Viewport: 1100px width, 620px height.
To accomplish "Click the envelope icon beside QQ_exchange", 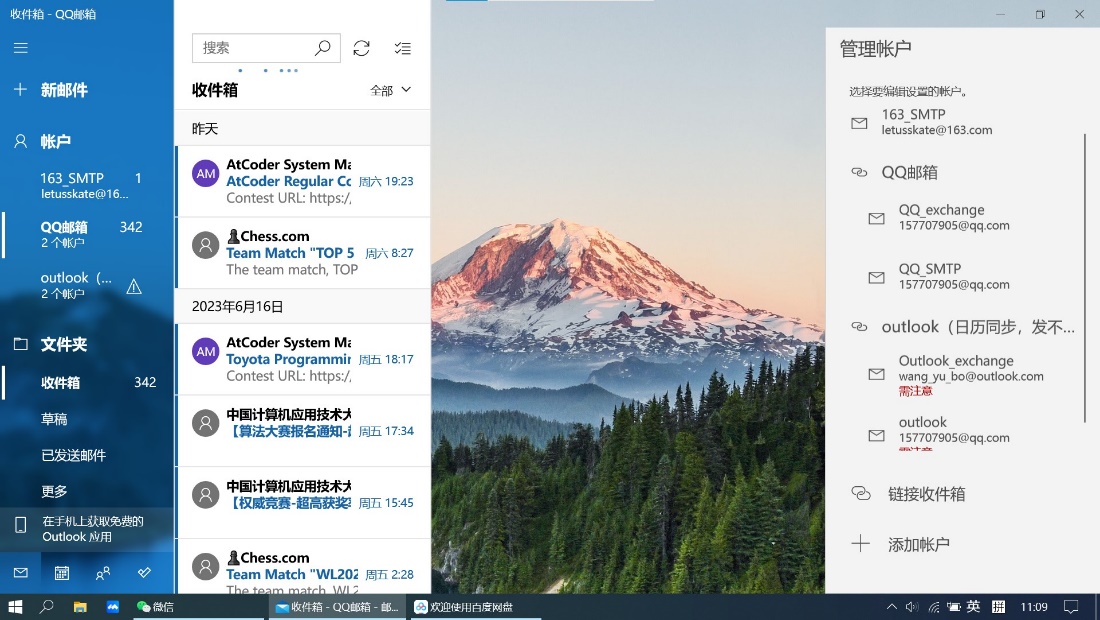I will click(x=876, y=218).
